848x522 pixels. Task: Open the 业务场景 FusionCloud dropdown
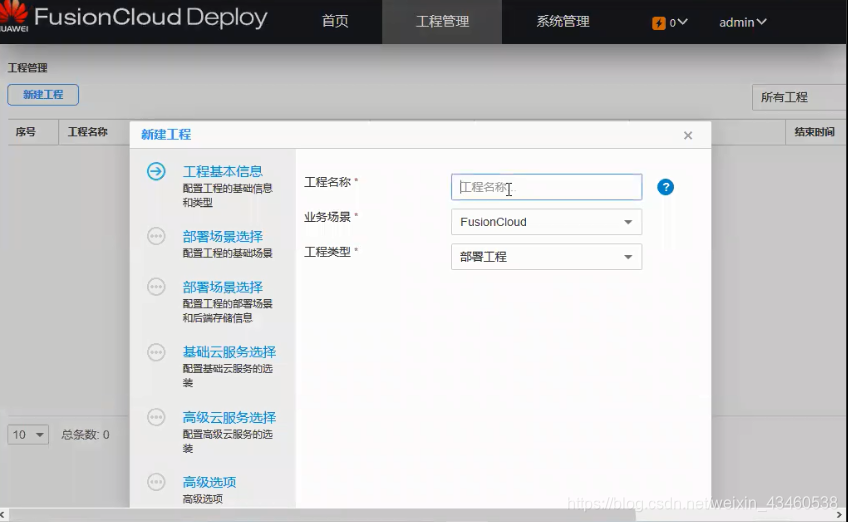pyautogui.click(x=546, y=222)
